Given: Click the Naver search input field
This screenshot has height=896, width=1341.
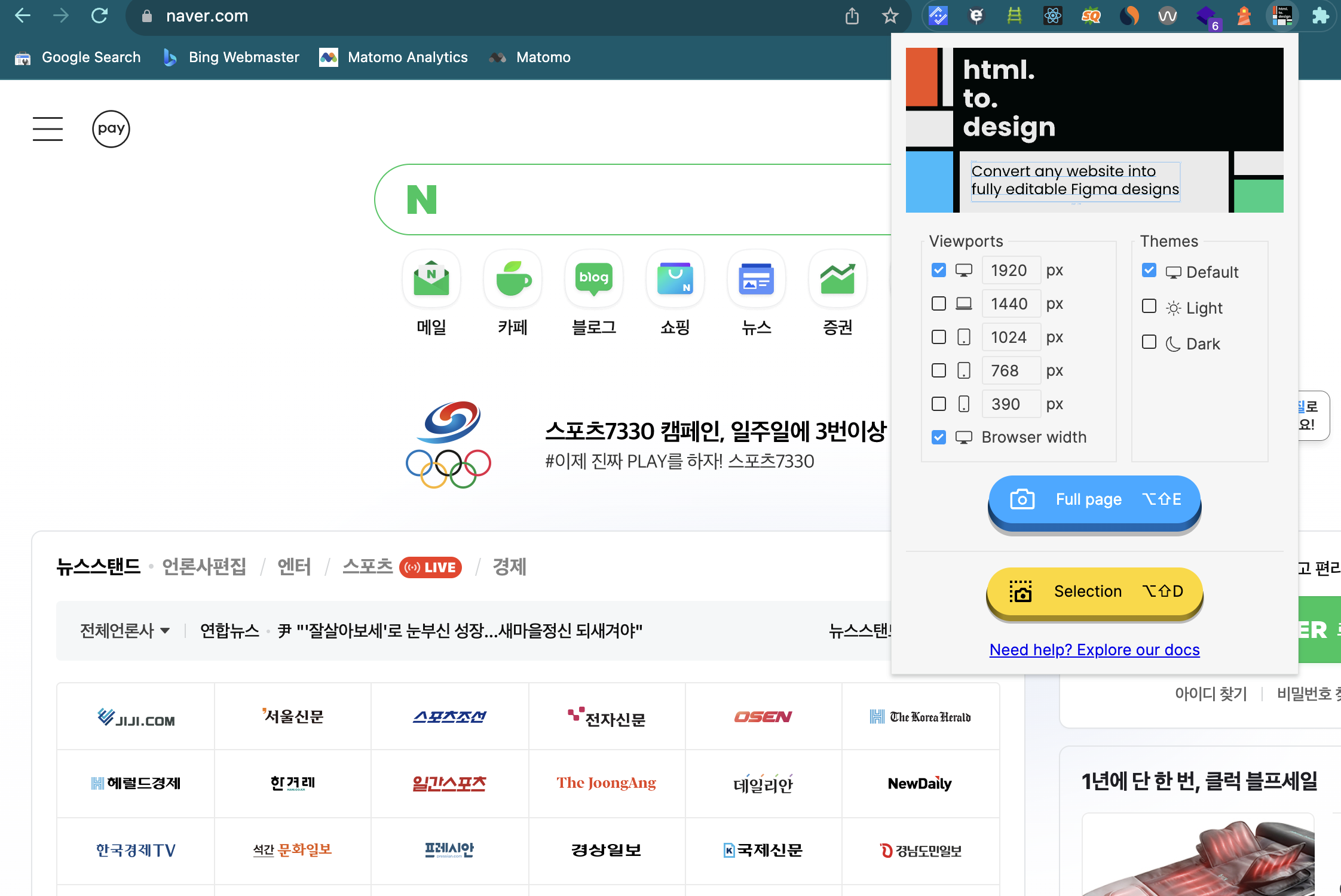Looking at the screenshot, I should (657, 200).
